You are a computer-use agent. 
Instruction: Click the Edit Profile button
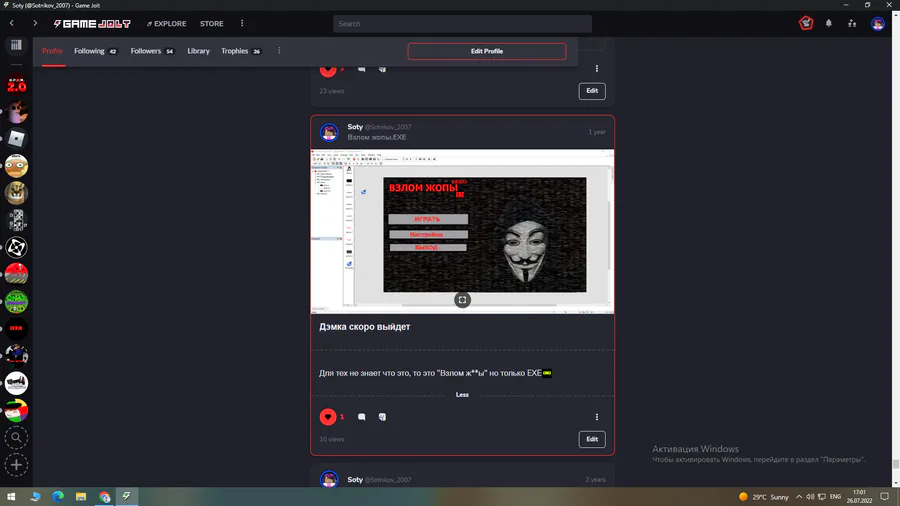point(487,51)
